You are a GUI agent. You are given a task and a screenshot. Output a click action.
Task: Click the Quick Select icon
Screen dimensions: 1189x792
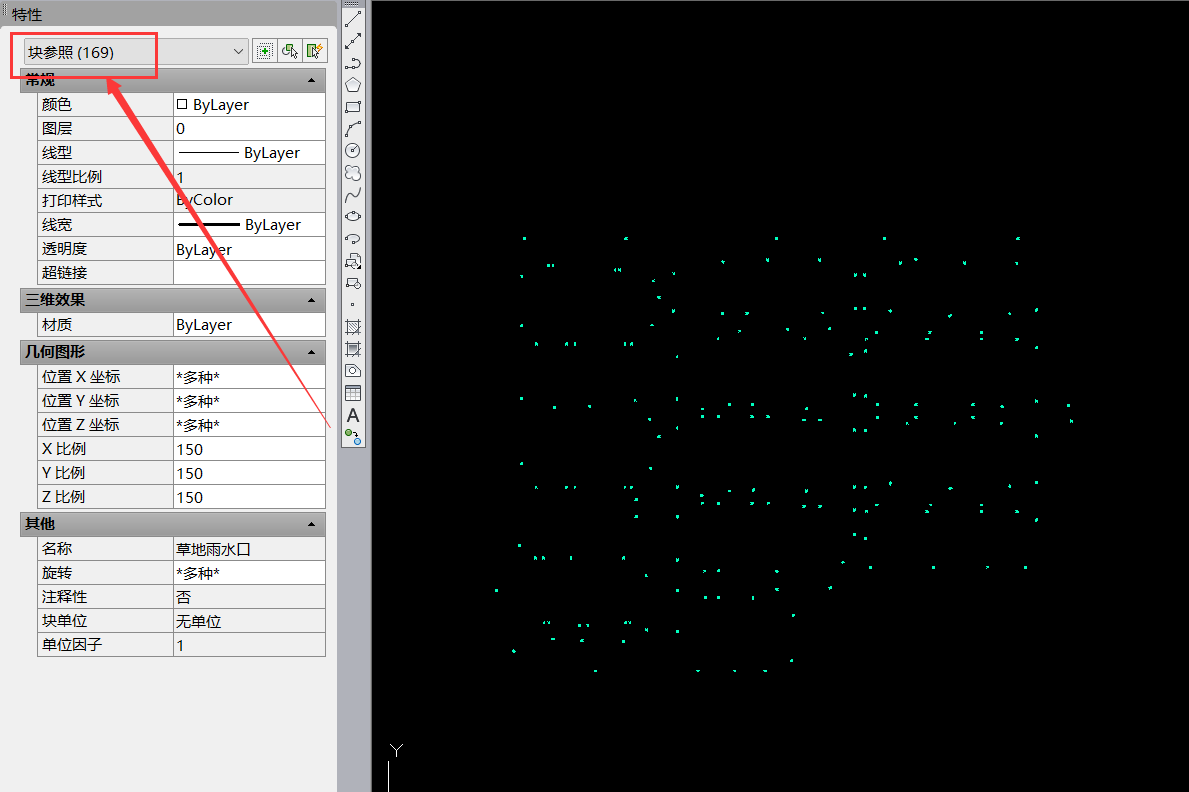pyautogui.click(x=316, y=51)
